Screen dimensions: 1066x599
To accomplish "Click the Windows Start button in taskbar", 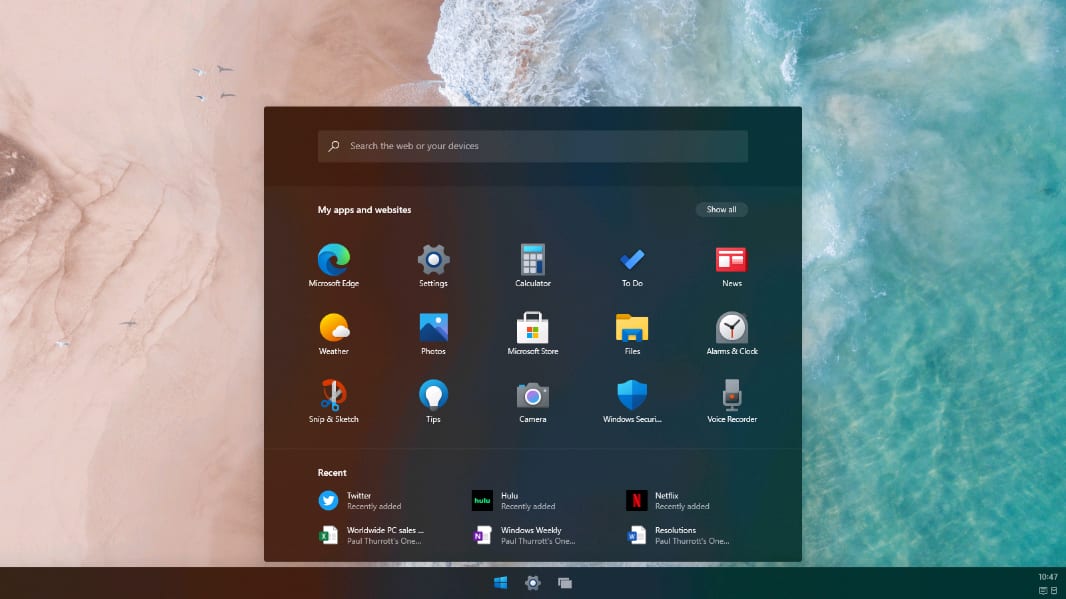I will 501,583.
